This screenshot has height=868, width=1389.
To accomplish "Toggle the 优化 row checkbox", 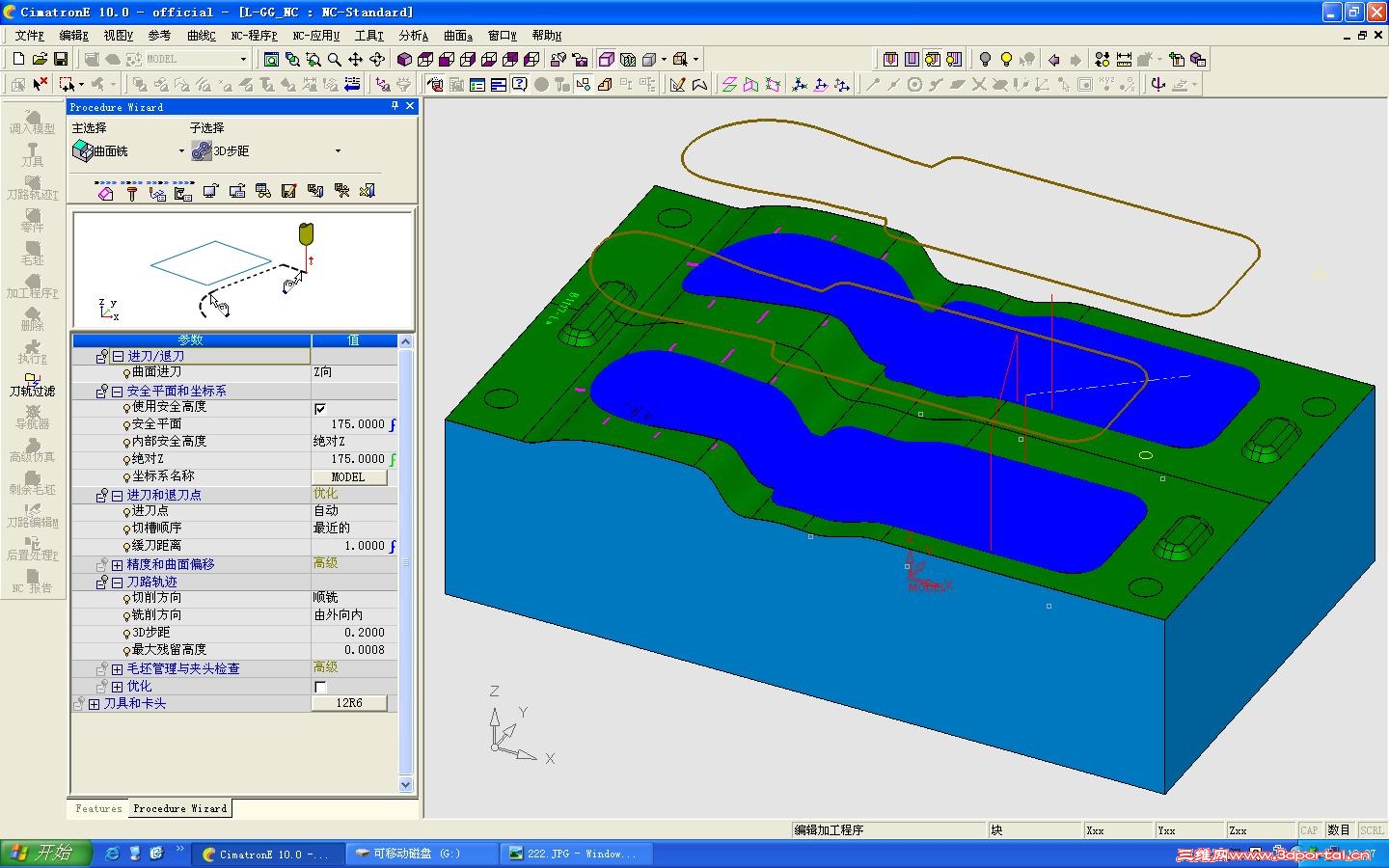I will pyautogui.click(x=320, y=688).
